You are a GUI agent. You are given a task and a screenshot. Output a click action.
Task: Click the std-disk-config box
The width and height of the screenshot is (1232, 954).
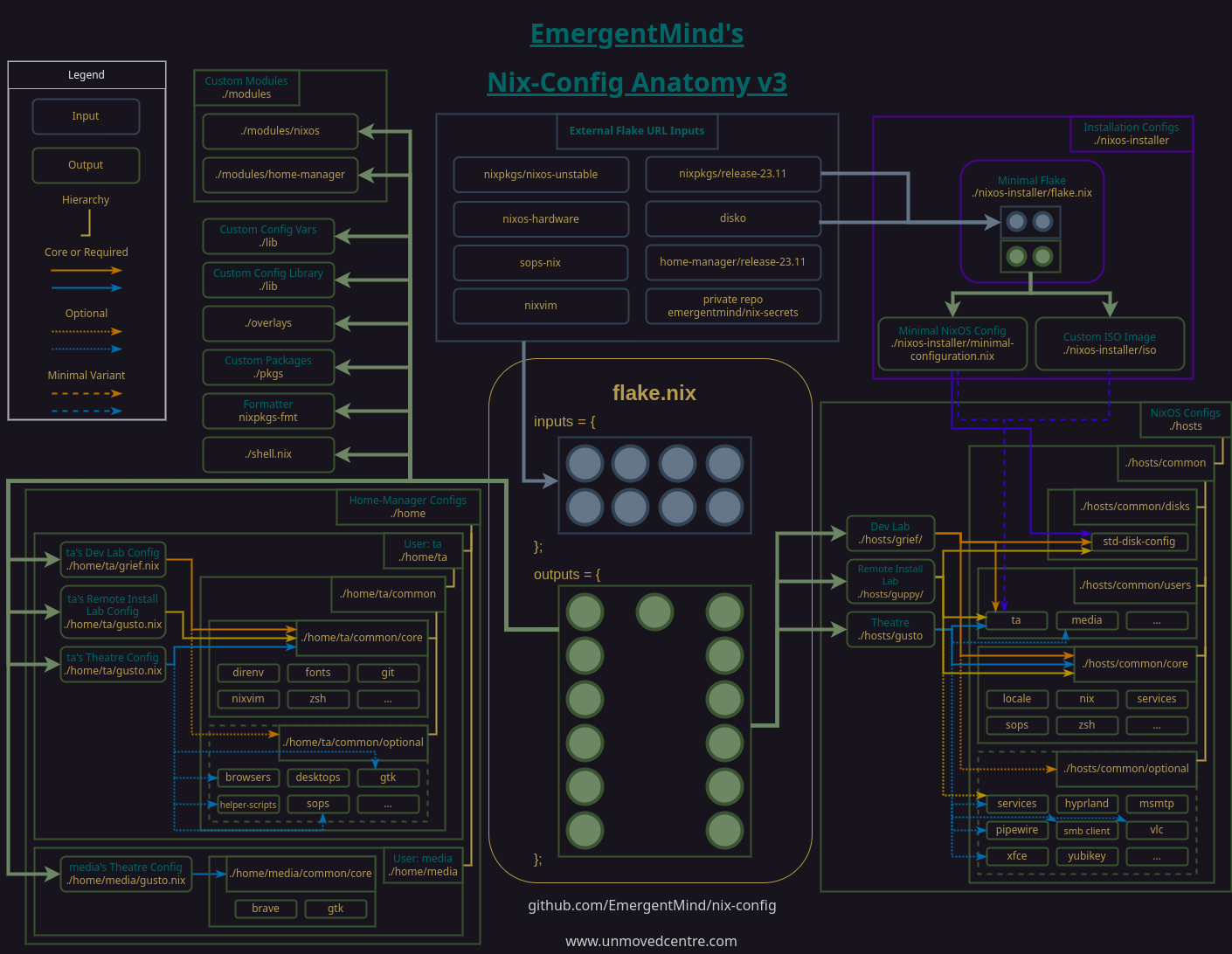click(x=1139, y=542)
